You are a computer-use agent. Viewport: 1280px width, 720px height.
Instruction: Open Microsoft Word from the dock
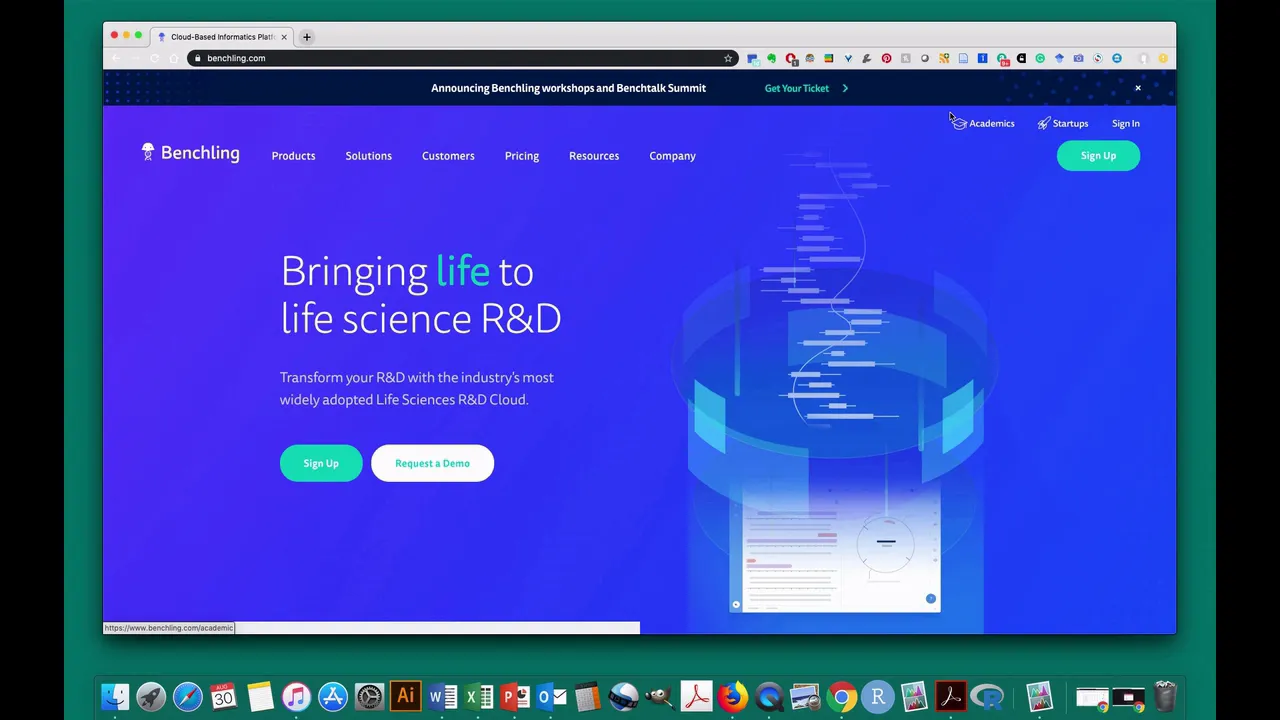tap(442, 696)
